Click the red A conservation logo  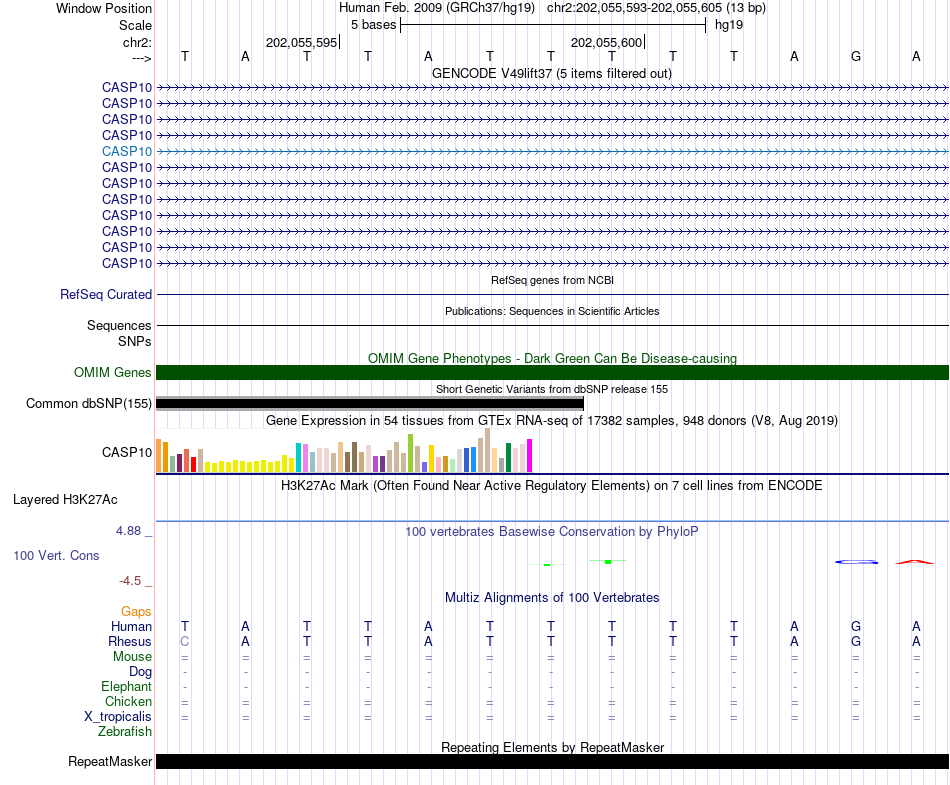click(x=915, y=562)
